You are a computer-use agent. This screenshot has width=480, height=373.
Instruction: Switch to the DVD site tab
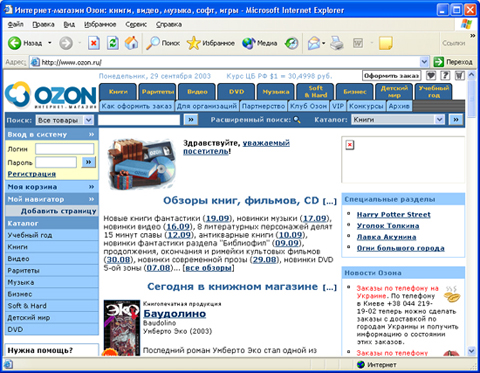[236, 92]
